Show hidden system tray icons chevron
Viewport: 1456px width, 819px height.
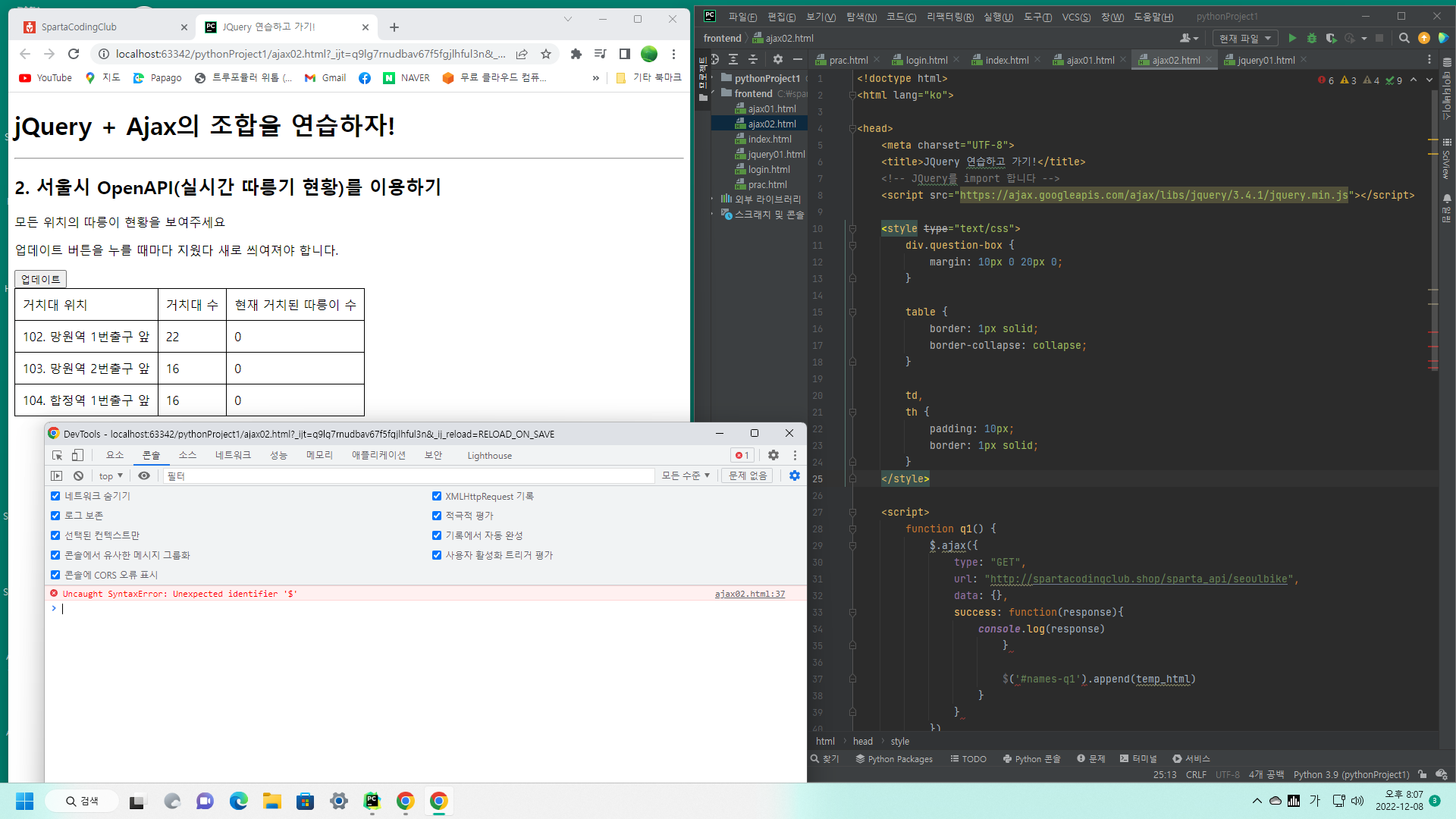click(1257, 801)
